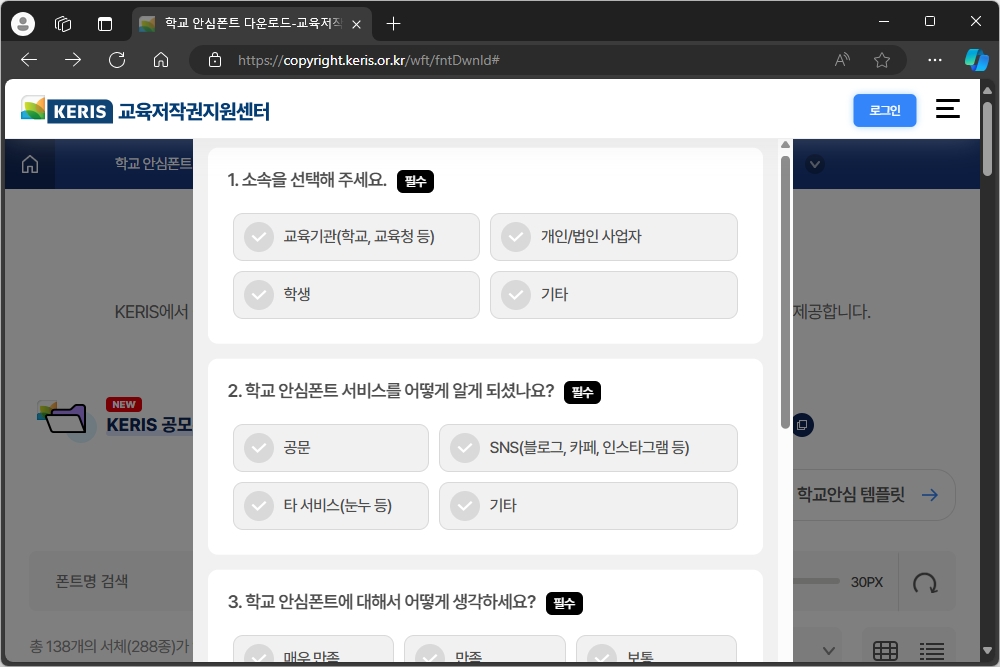Screen dimensions: 1000x667
Task: Select 보통 option
Action: click(656, 650)
